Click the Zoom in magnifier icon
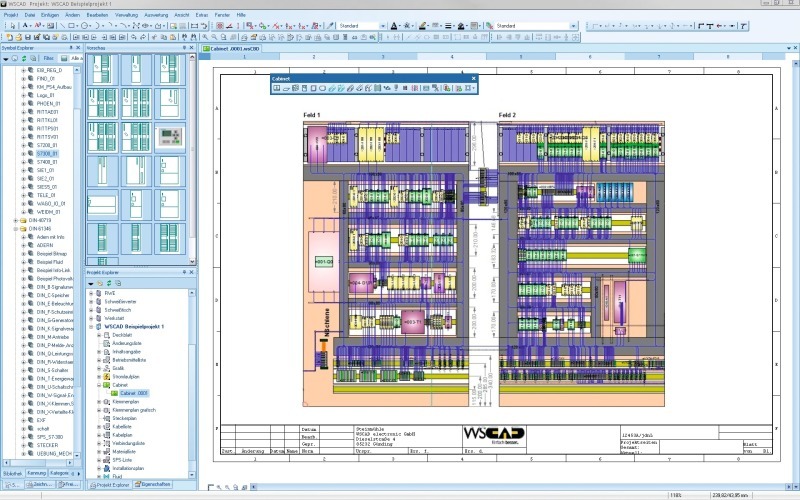Screen dimensions: 800x500 [x=205, y=37]
